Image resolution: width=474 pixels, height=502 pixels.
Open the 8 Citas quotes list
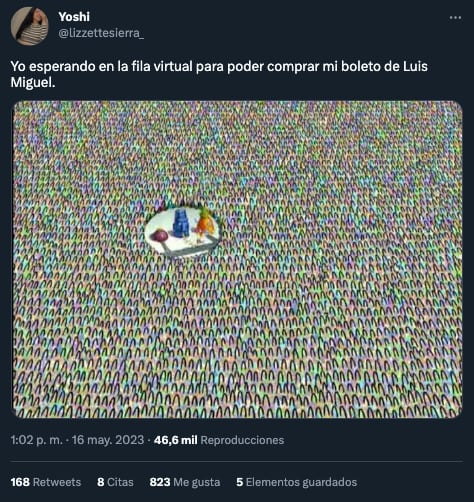point(115,482)
